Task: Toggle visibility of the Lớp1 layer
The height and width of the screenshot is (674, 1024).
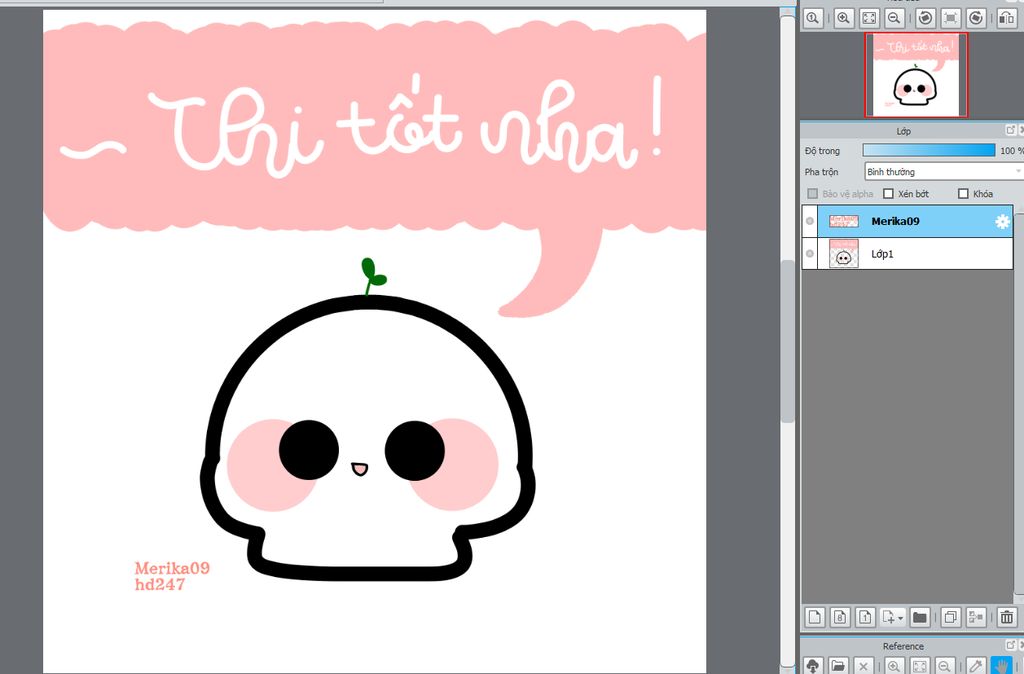Action: (810, 253)
